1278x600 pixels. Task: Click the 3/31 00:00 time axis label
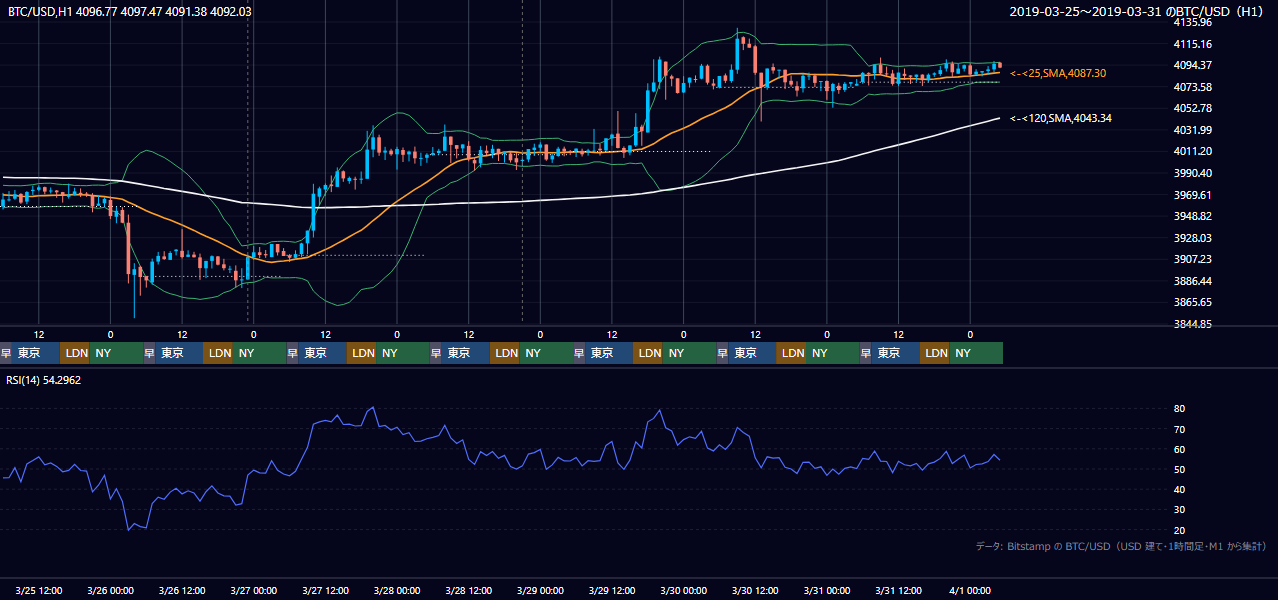click(x=827, y=590)
